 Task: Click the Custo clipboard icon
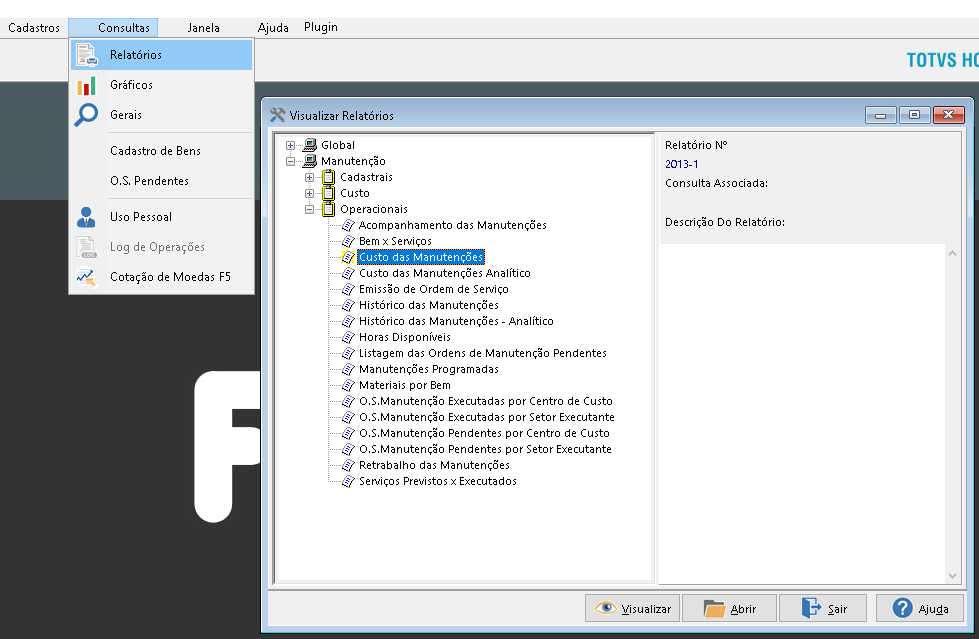(x=328, y=193)
